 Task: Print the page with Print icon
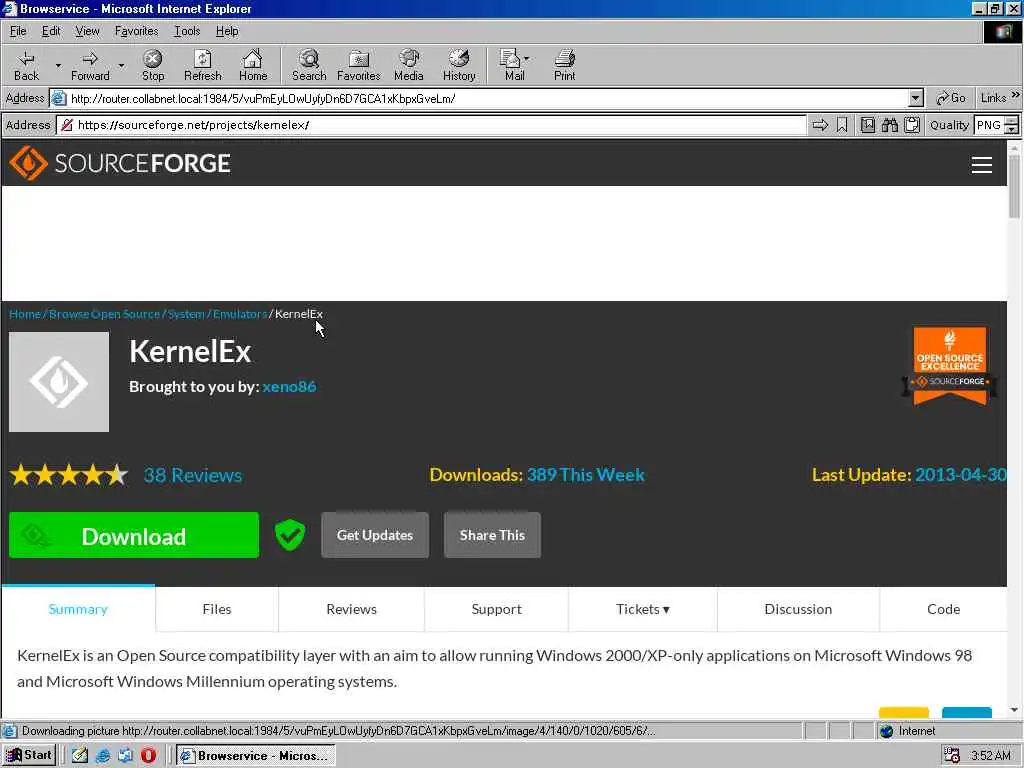tap(565, 66)
